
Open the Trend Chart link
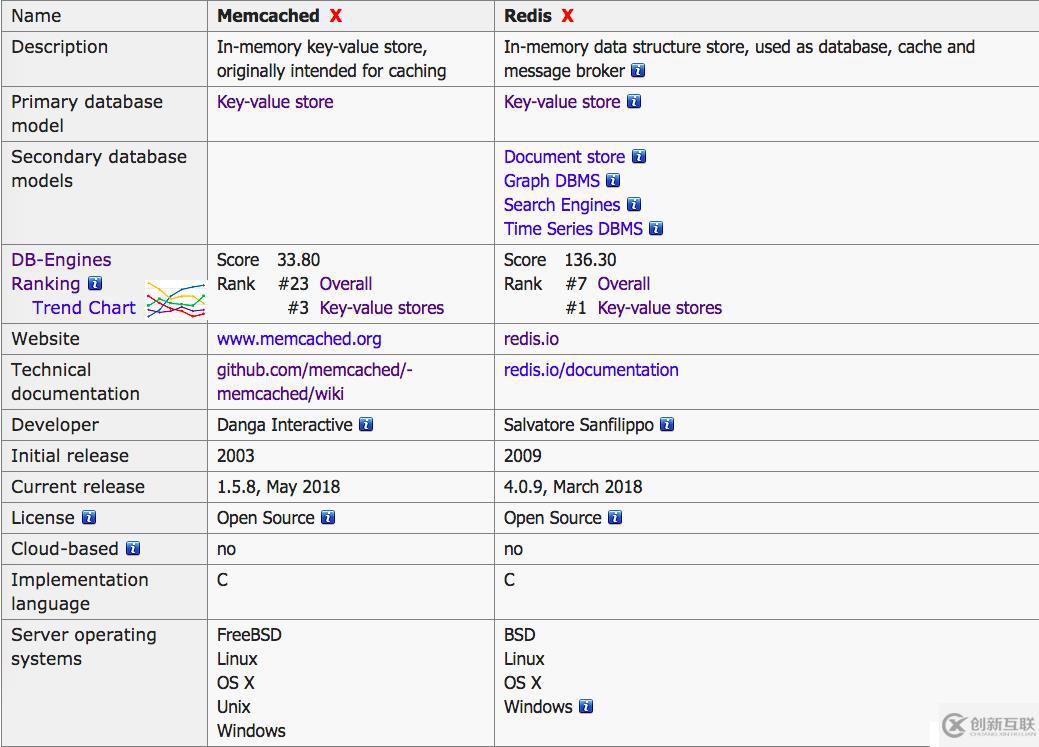[84, 308]
